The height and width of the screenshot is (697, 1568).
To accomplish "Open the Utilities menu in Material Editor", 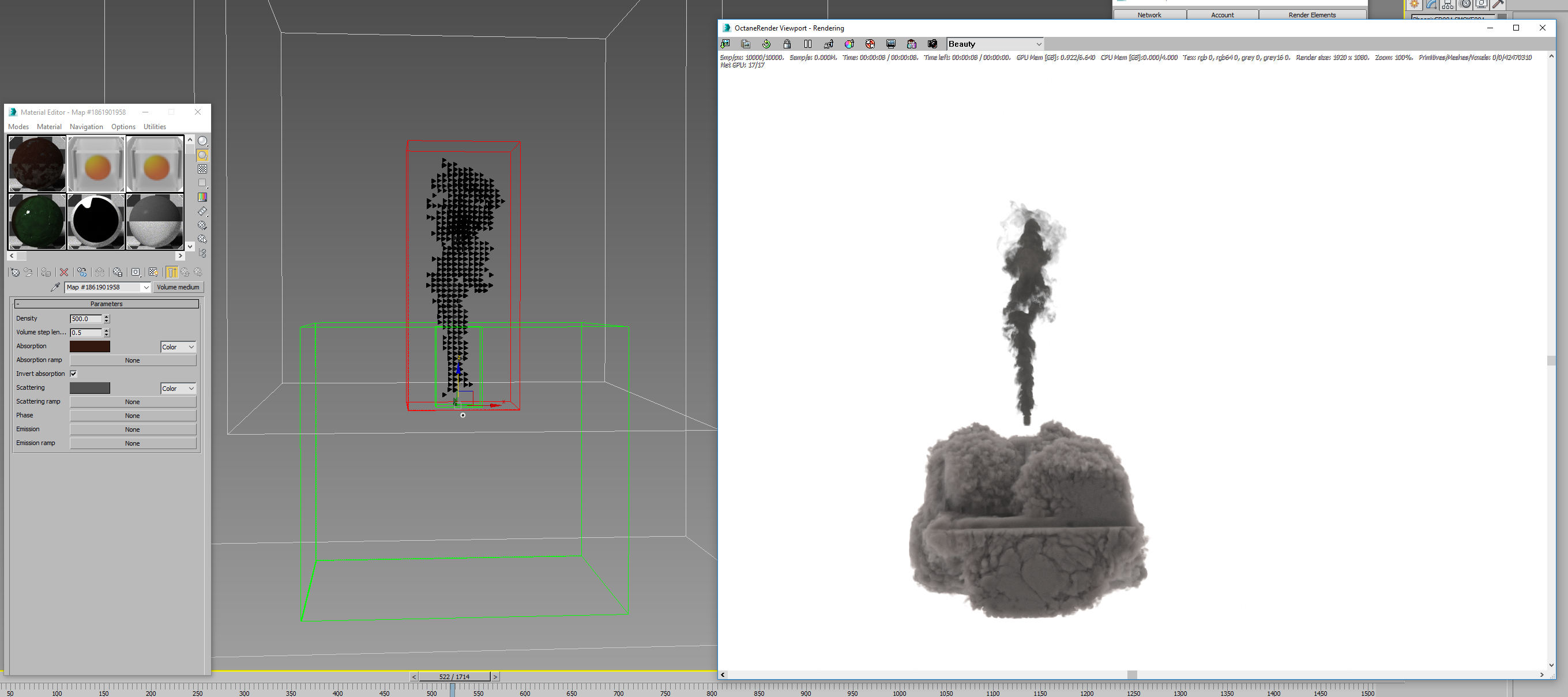I will click(155, 127).
